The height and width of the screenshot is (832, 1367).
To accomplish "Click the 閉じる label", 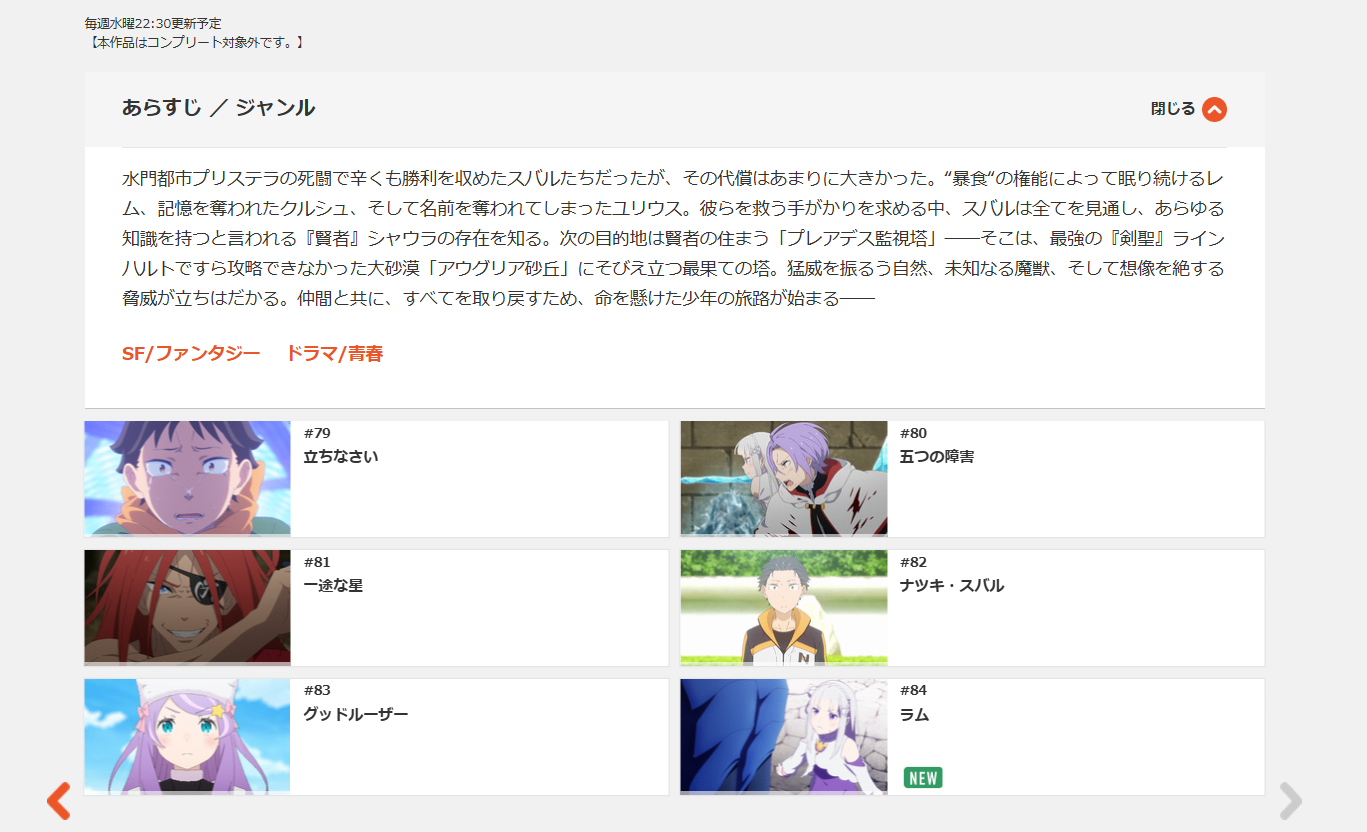I will (1173, 109).
